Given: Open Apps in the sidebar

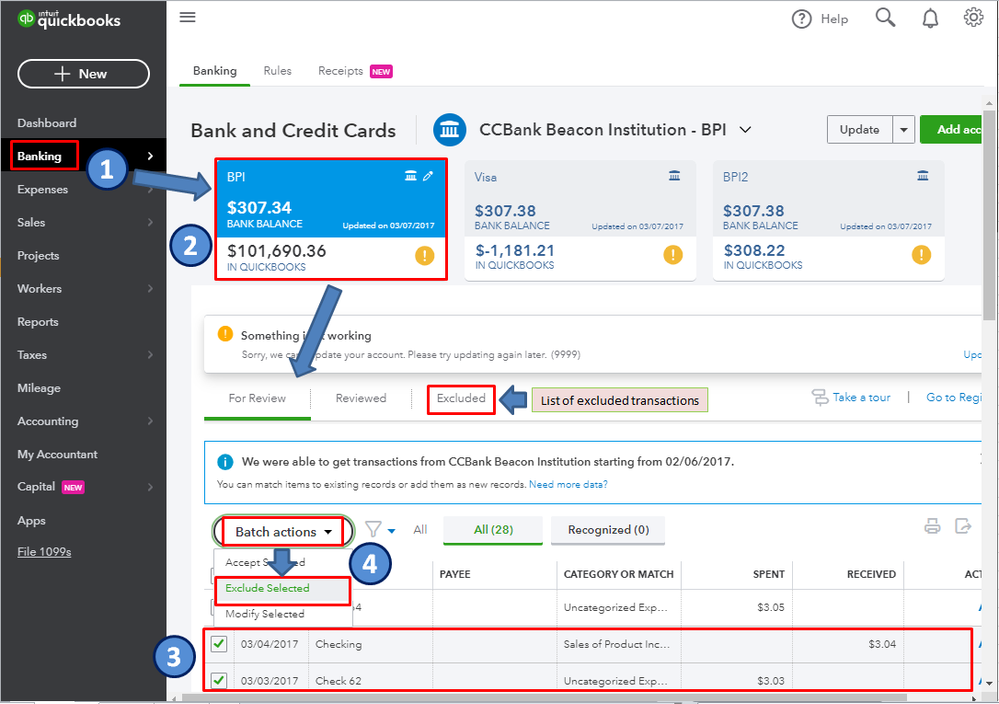Looking at the screenshot, I should point(31,521).
